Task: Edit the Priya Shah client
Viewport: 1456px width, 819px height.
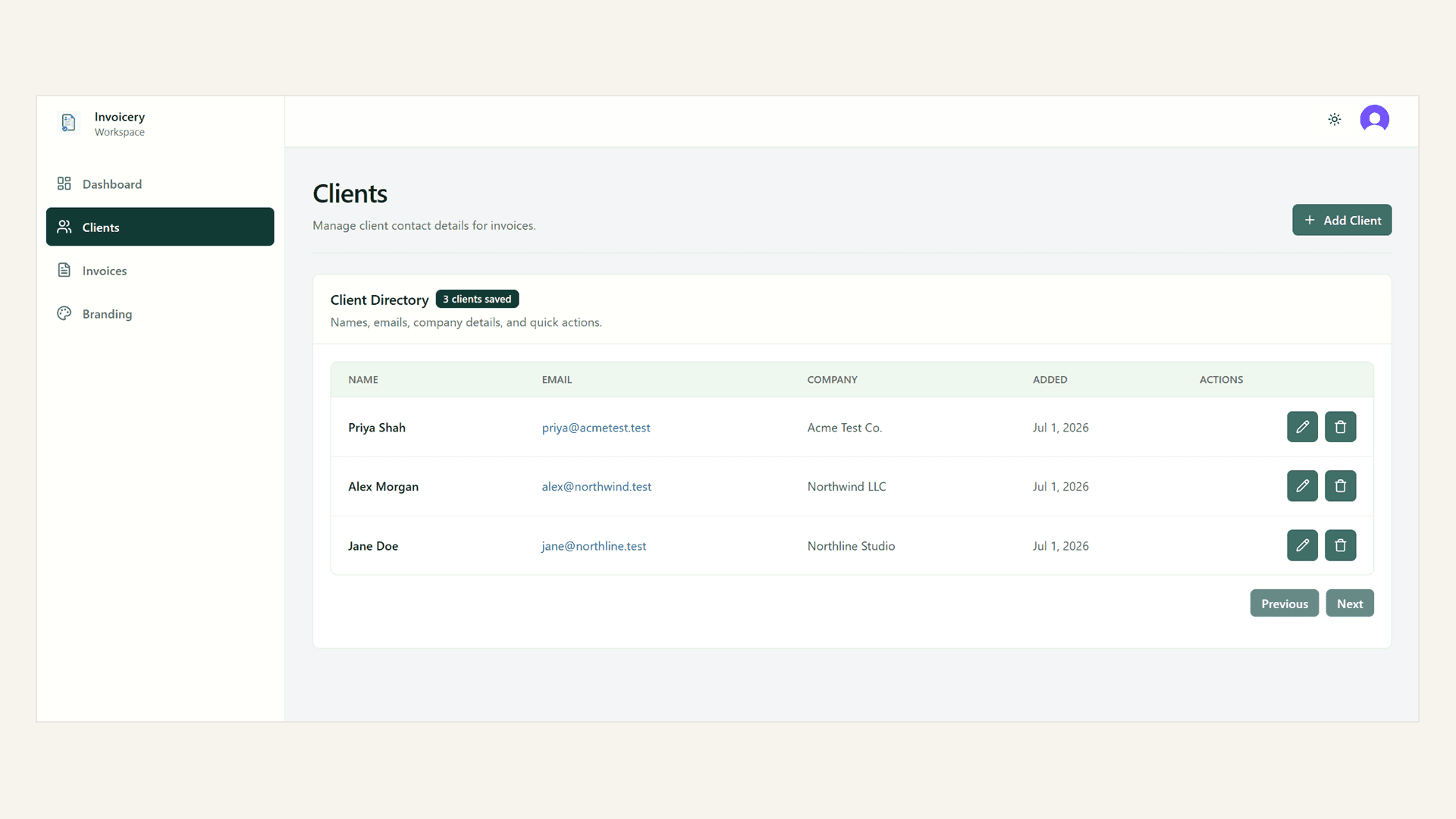Action: [1302, 427]
